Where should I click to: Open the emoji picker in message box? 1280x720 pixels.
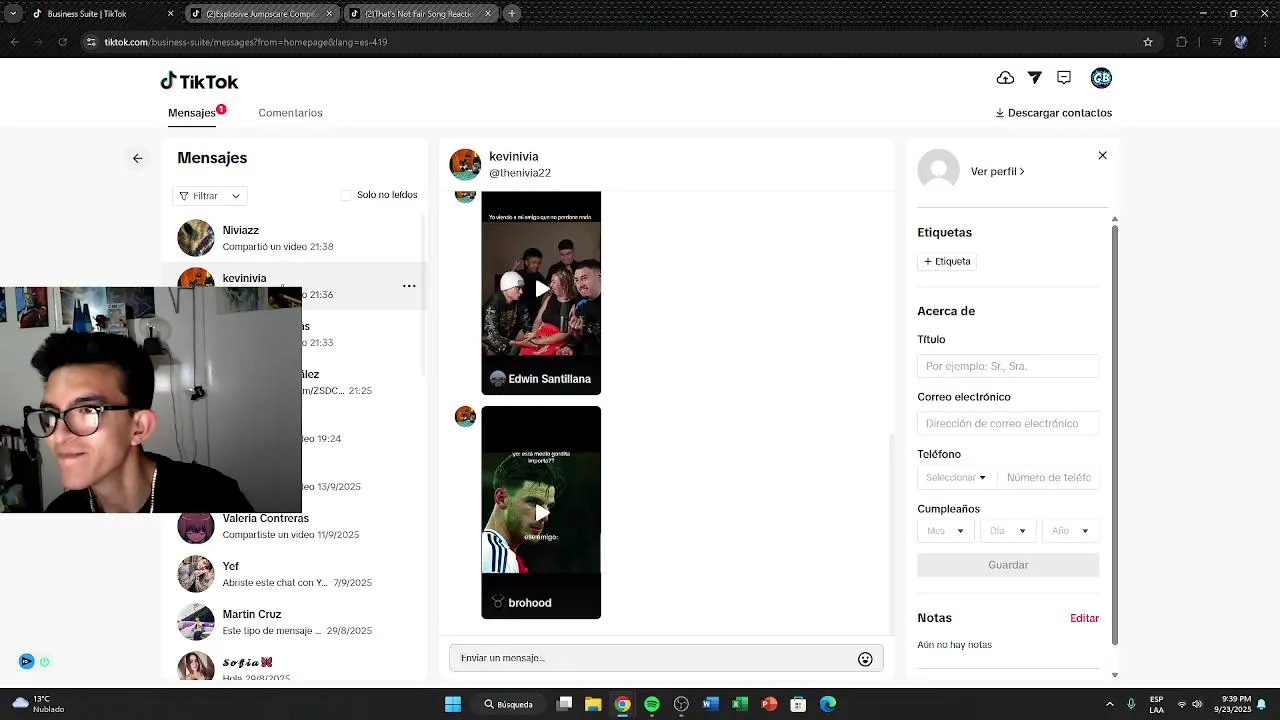point(865,659)
